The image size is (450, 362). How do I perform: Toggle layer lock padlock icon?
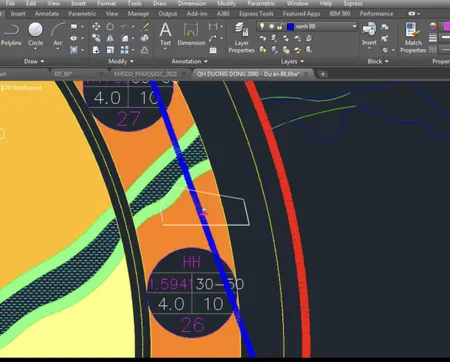280,26
